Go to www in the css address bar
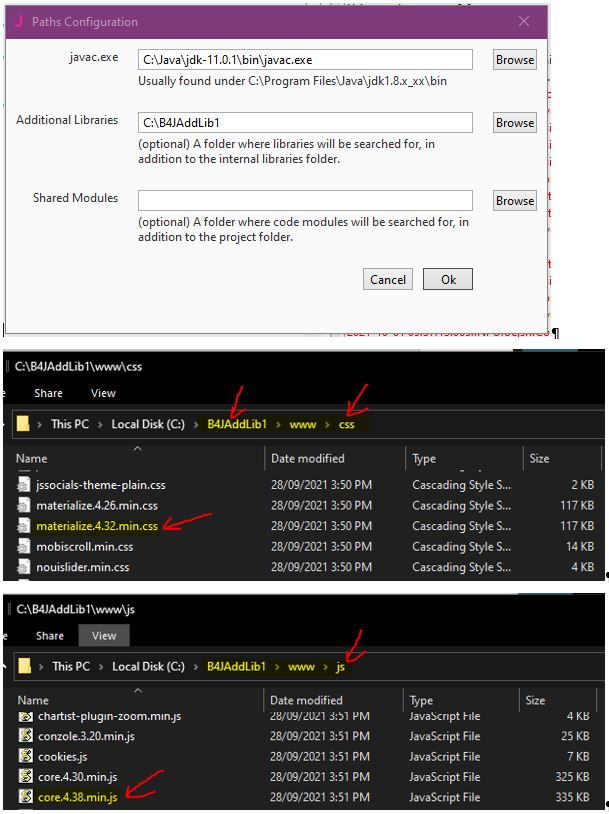The height and width of the screenshot is (814, 609). tap(303, 425)
